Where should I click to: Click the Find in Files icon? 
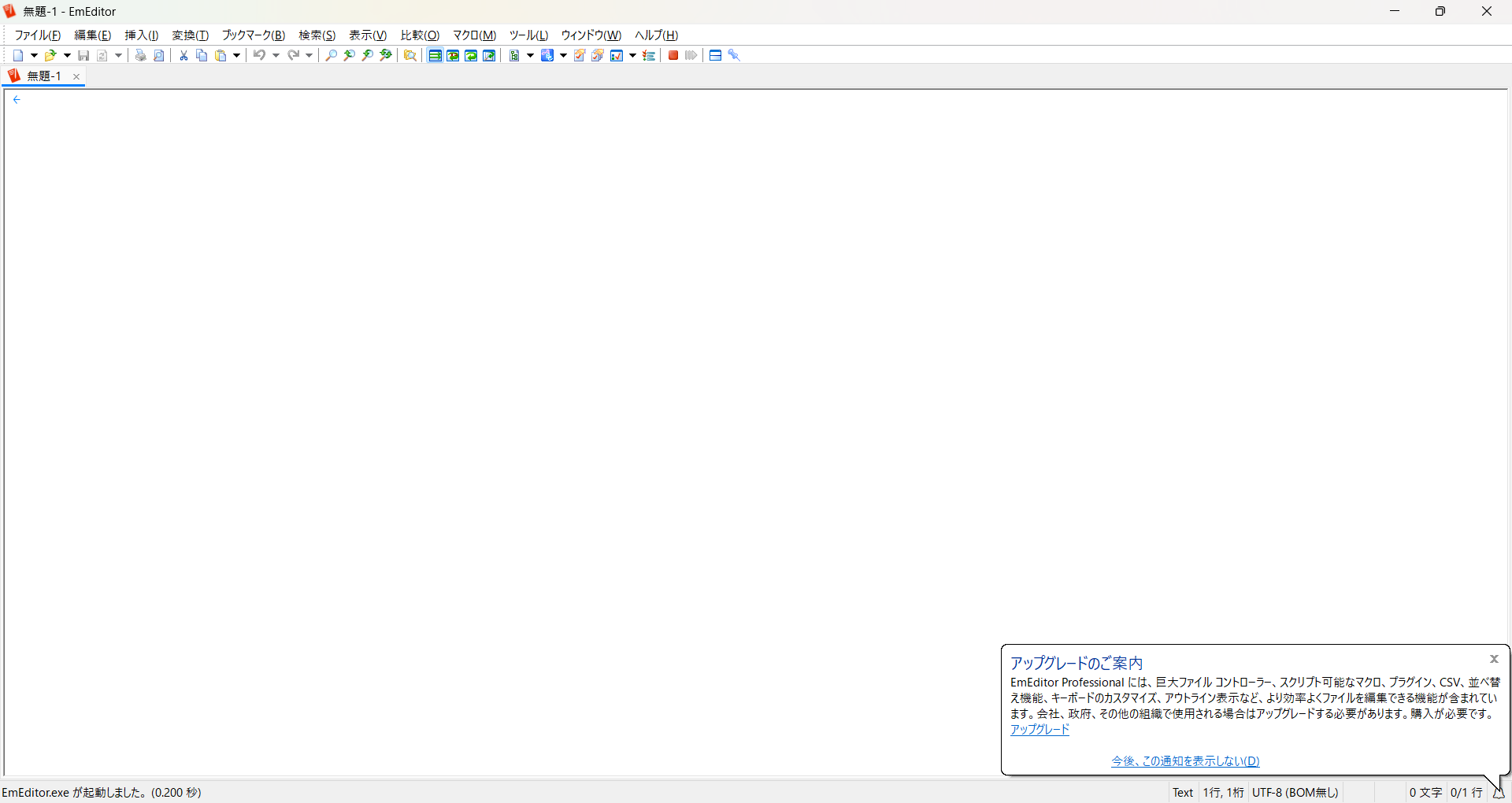point(410,55)
